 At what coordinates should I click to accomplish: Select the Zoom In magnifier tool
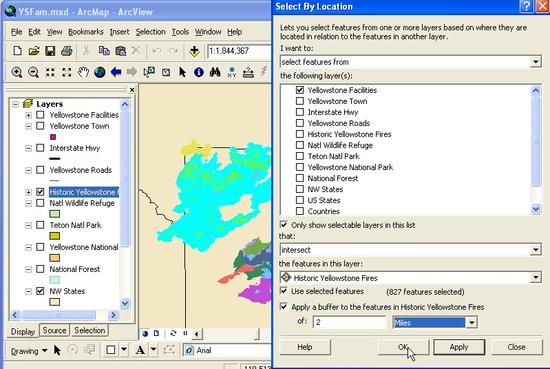point(16,72)
